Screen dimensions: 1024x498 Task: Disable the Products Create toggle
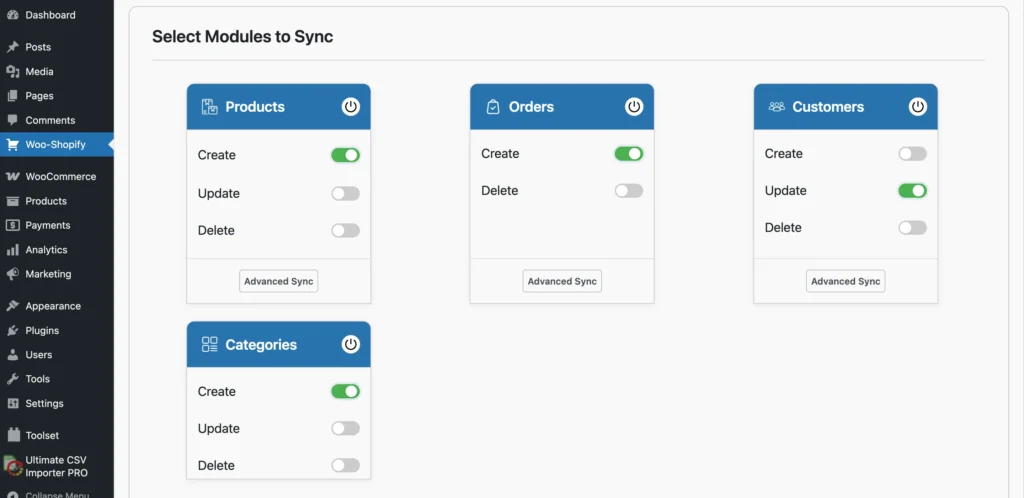click(345, 155)
